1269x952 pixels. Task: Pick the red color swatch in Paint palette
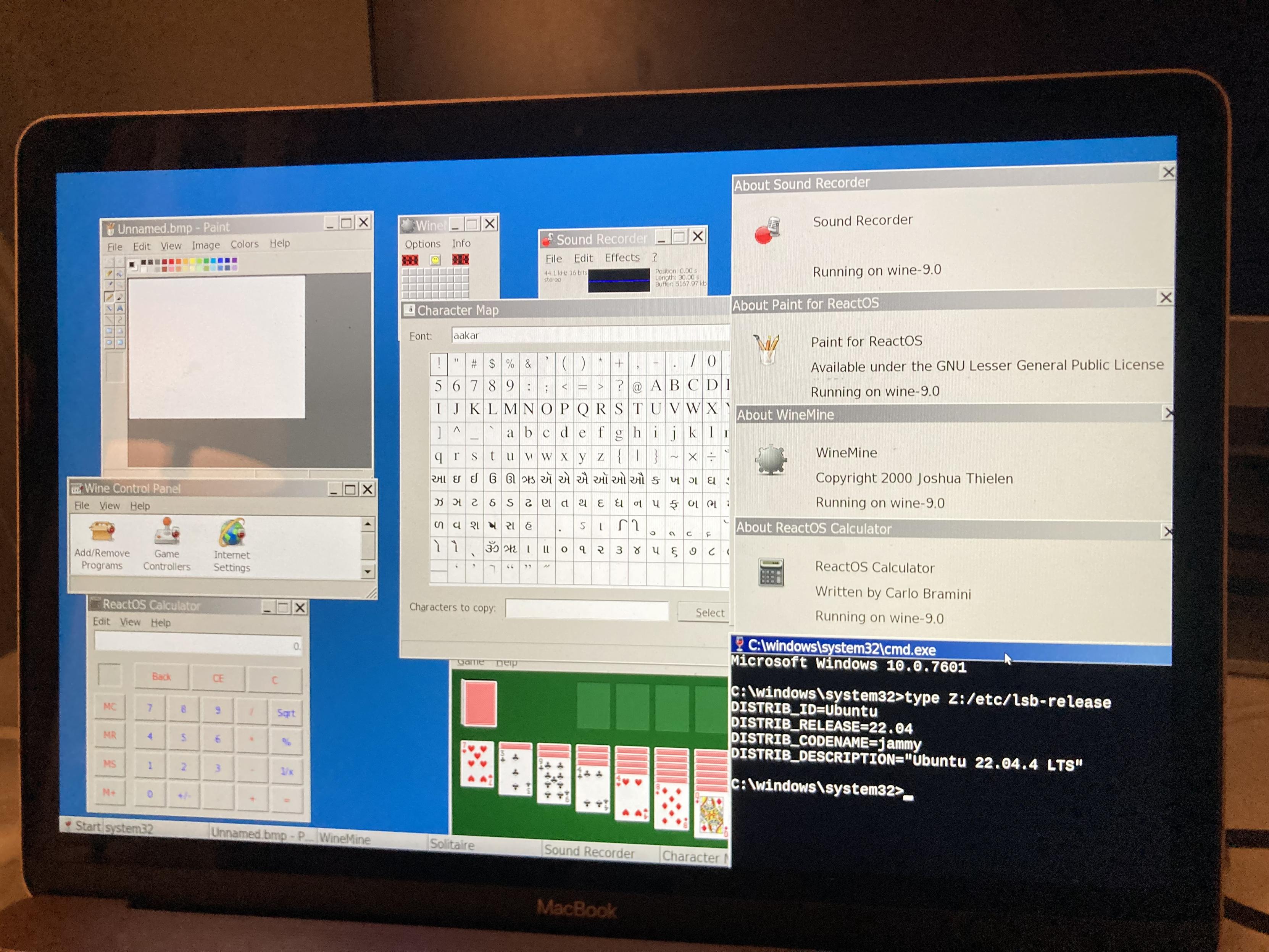[x=171, y=262]
